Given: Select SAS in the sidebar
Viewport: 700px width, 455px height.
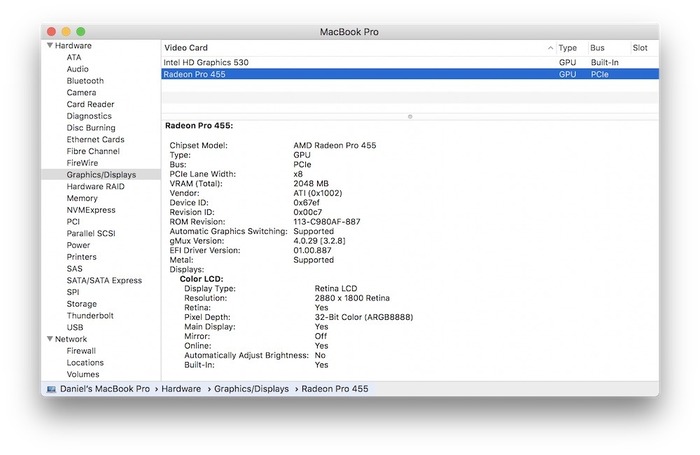Looking at the screenshot, I should click(x=75, y=268).
